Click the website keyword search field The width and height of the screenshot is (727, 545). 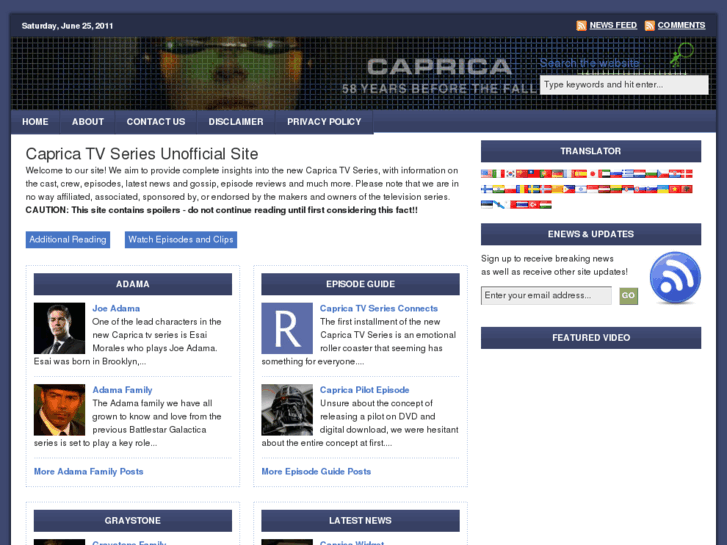tap(624, 85)
